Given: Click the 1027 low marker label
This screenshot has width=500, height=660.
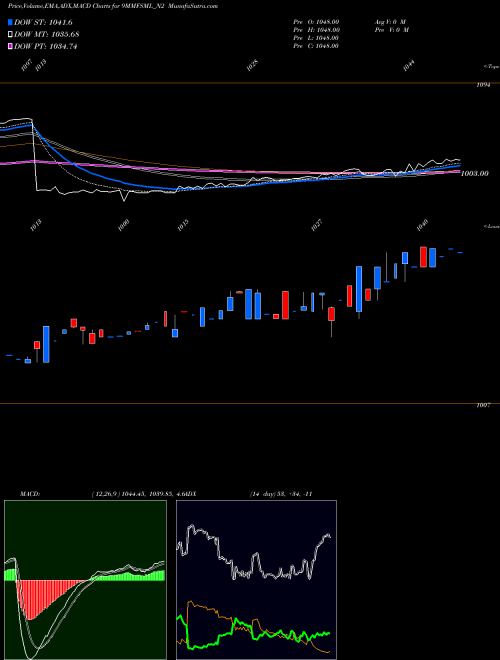Looking at the screenshot, I should tap(316, 225).
